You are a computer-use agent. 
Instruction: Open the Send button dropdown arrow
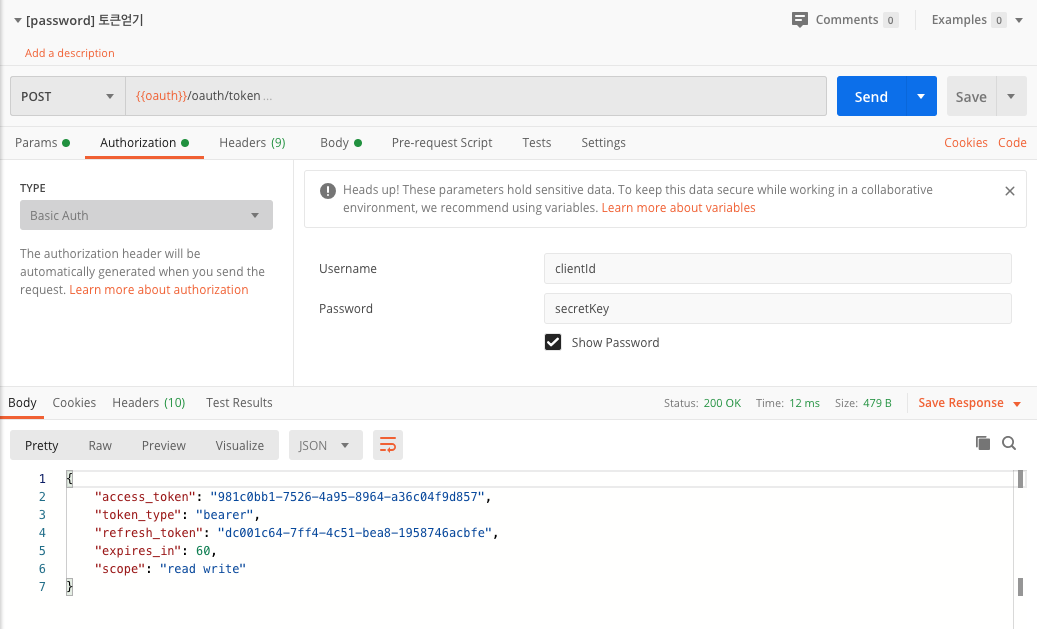[x=921, y=97]
